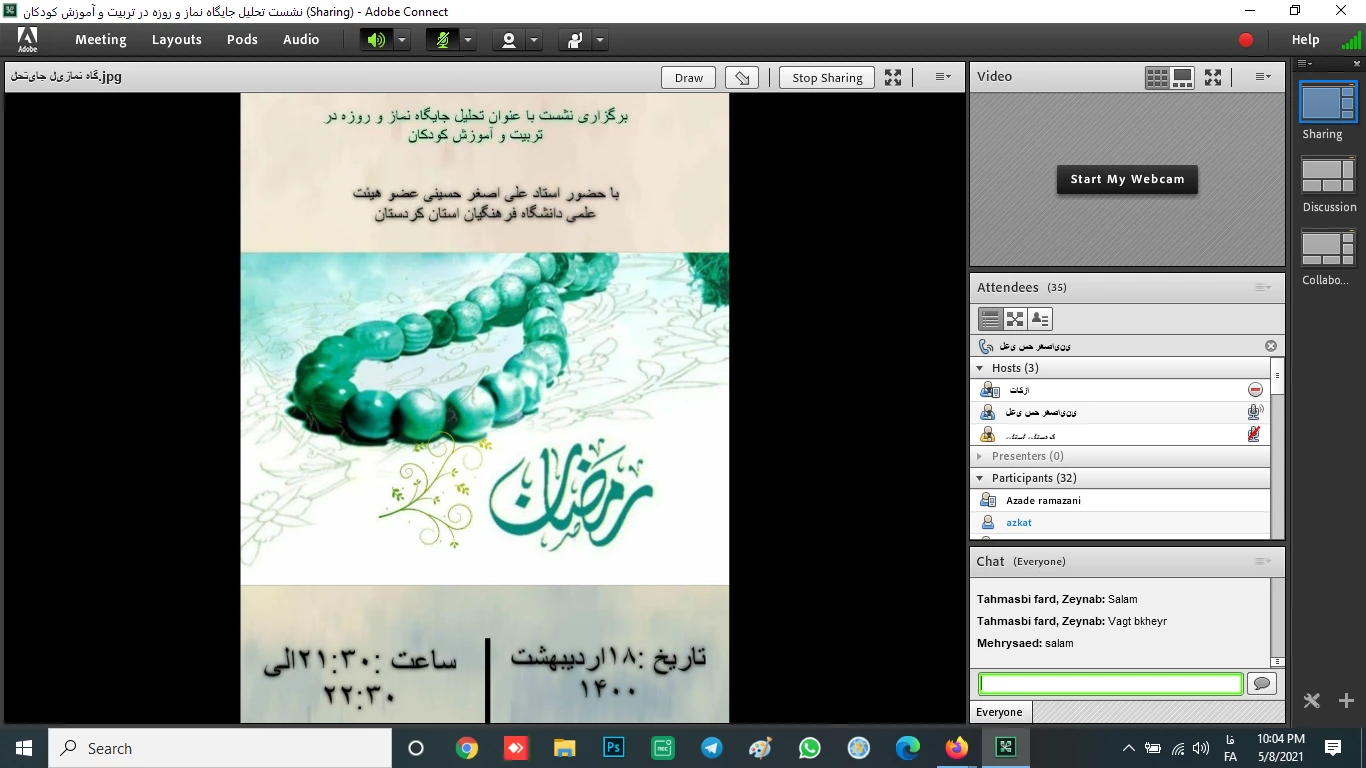1366x768 pixels.
Task: Switch Video pod to grid view
Action: pos(1157,77)
